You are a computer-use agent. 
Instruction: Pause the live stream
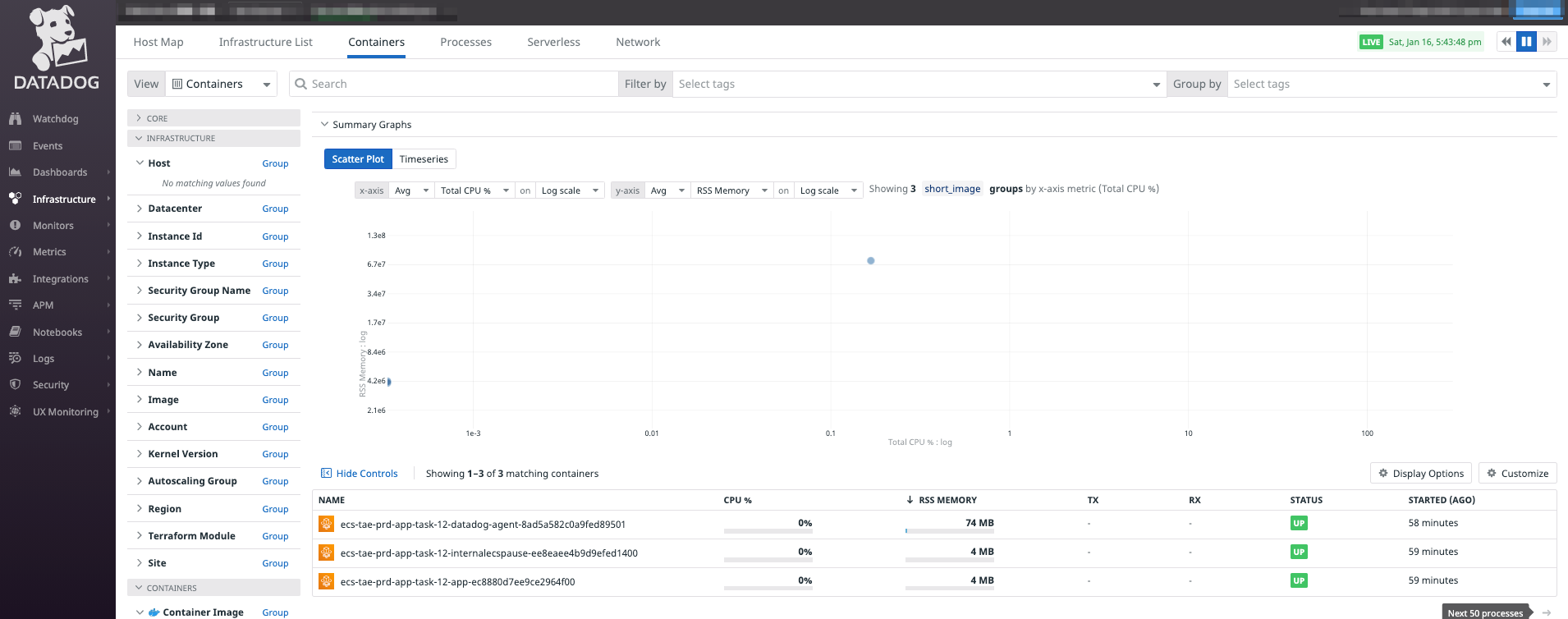tap(1526, 42)
